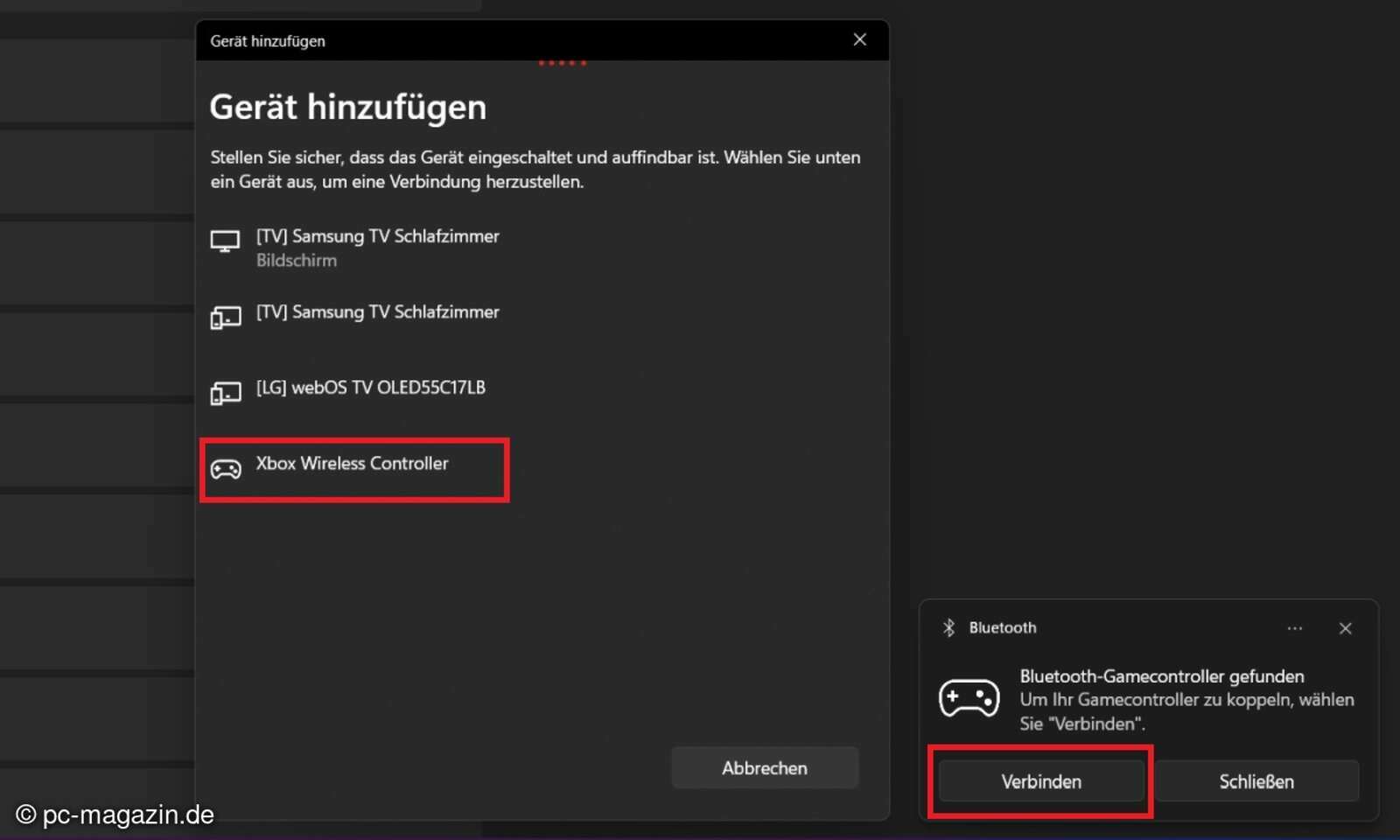This screenshot has width=1400, height=840.
Task: Select the second Samsung TV Schlafzimmer entry
Action: pyautogui.click(x=377, y=311)
